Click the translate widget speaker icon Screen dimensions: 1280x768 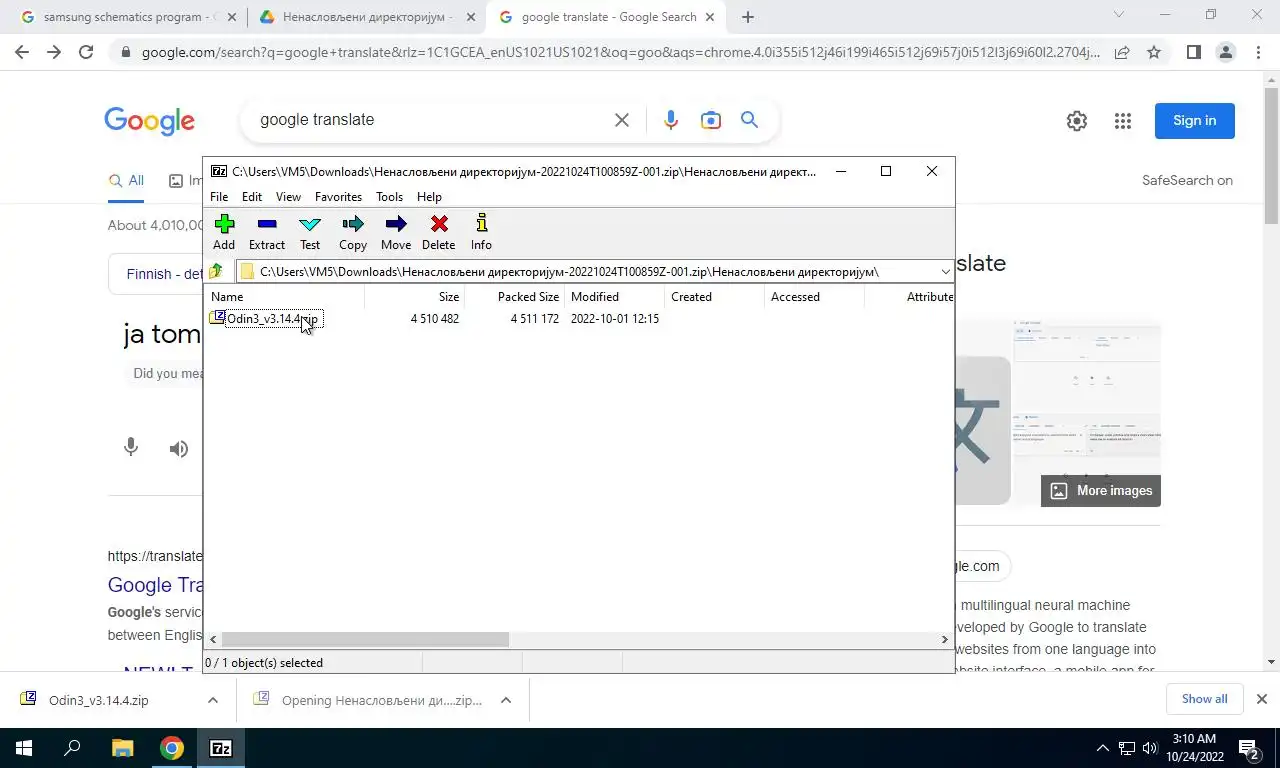[x=179, y=449]
